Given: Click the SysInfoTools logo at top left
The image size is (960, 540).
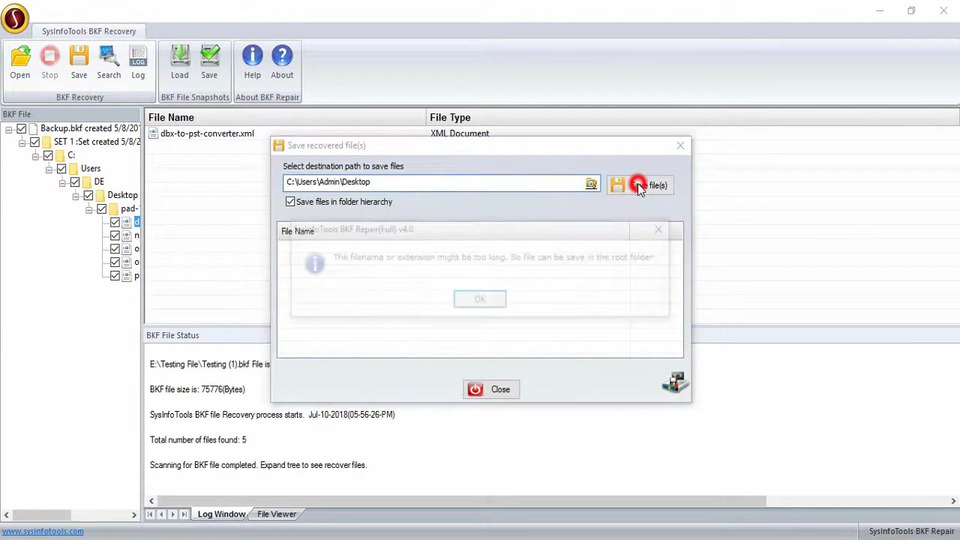Looking at the screenshot, I should tap(15, 17).
